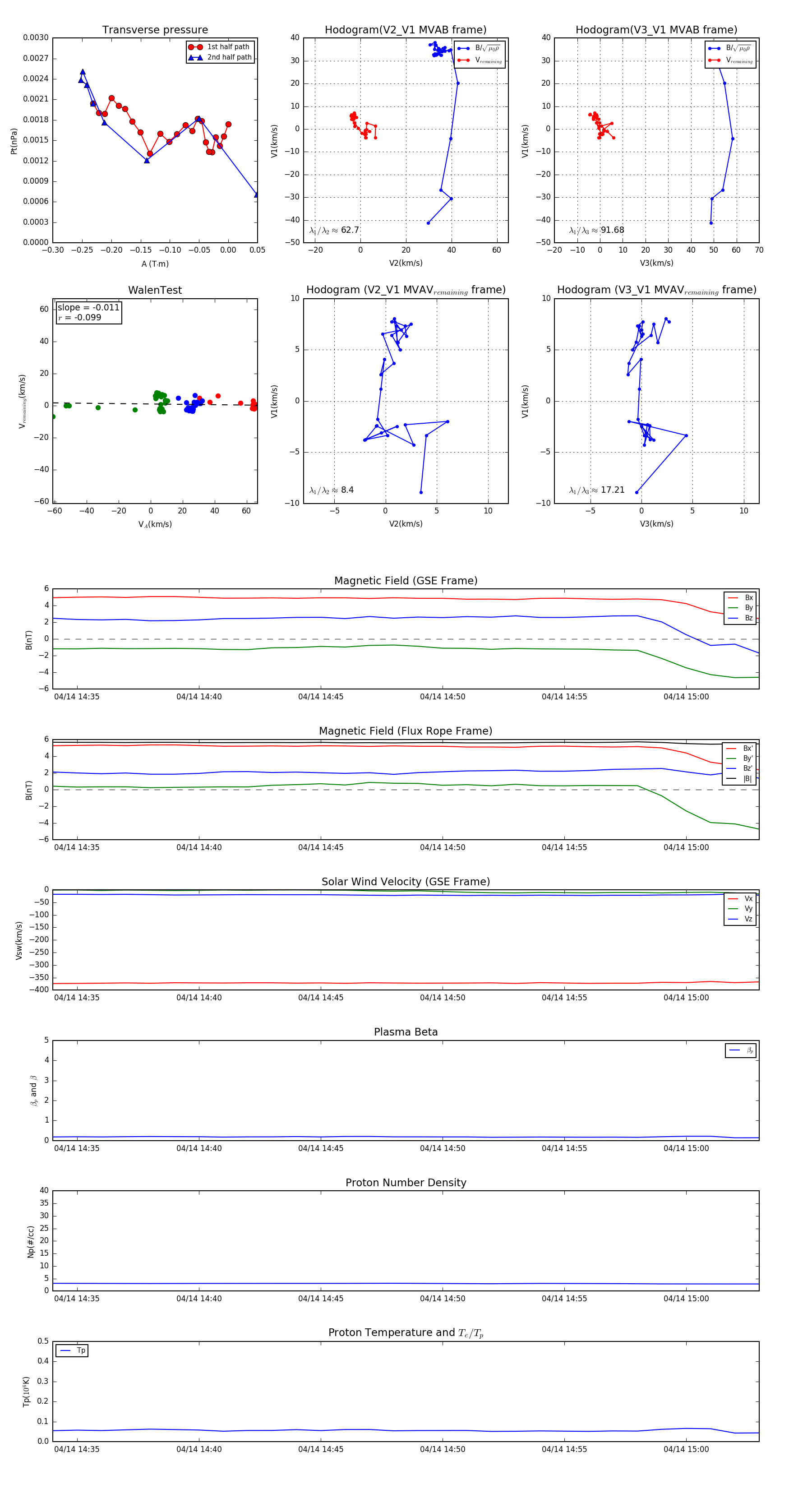Select the 'By' legend entry in GSE panel

point(740,607)
